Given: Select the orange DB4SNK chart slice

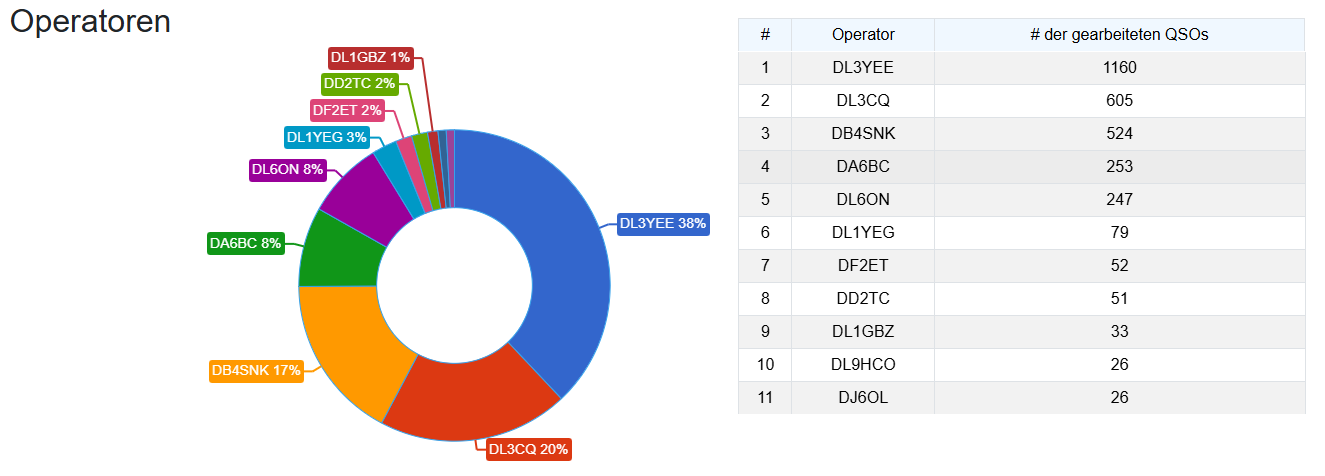Looking at the screenshot, I should 345,345.
